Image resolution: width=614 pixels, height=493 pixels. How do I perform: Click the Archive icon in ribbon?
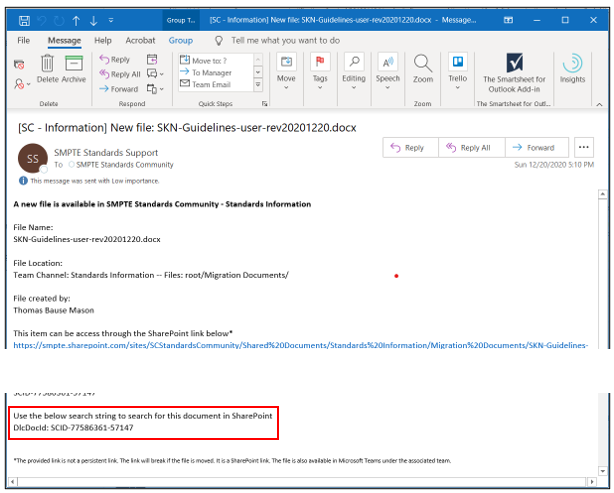(x=74, y=64)
